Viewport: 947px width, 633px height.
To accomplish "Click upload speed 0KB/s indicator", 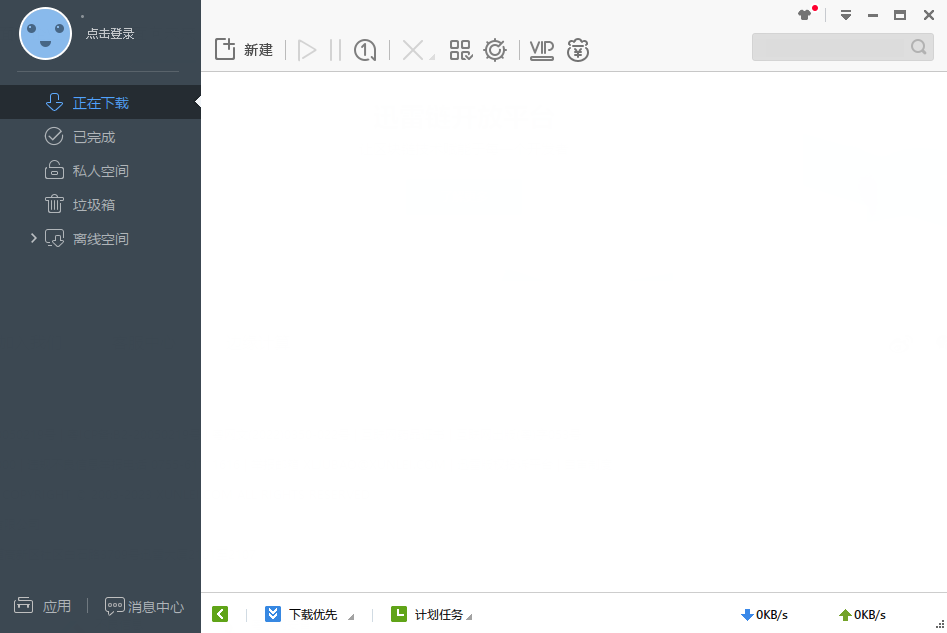I will 862,615.
